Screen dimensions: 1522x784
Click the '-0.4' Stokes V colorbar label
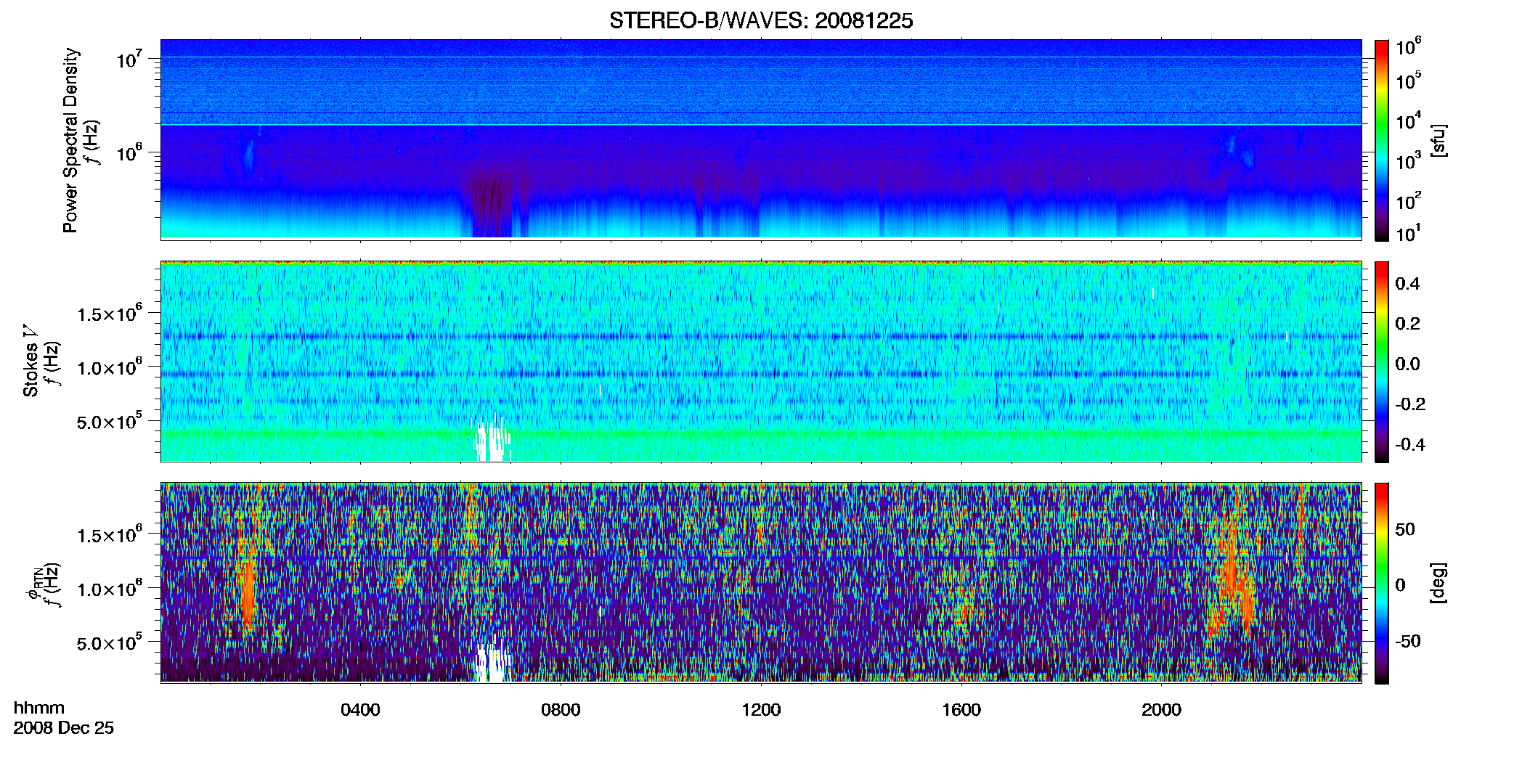pos(1410,444)
